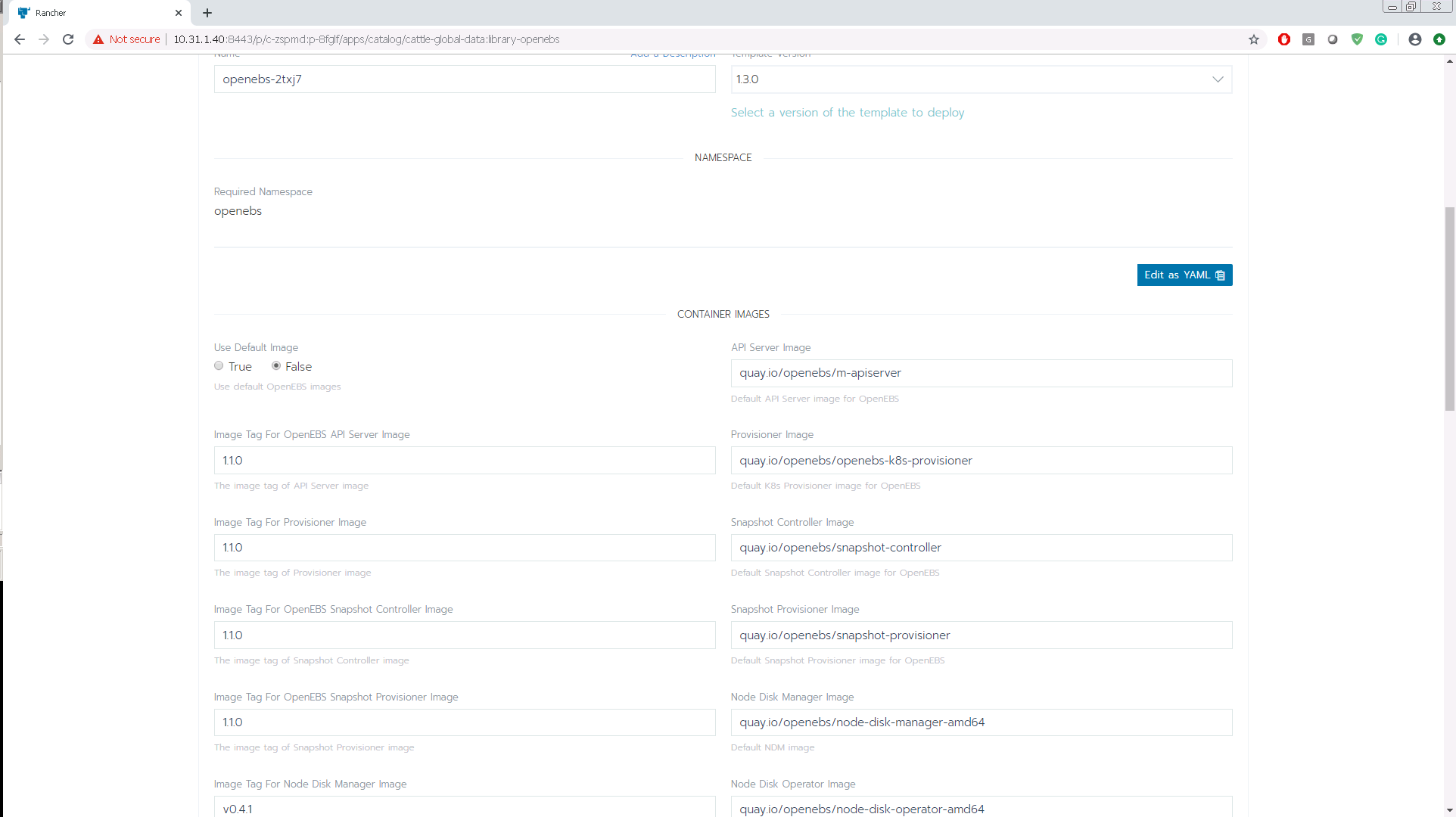Click the gray G extension icon

(x=1308, y=39)
